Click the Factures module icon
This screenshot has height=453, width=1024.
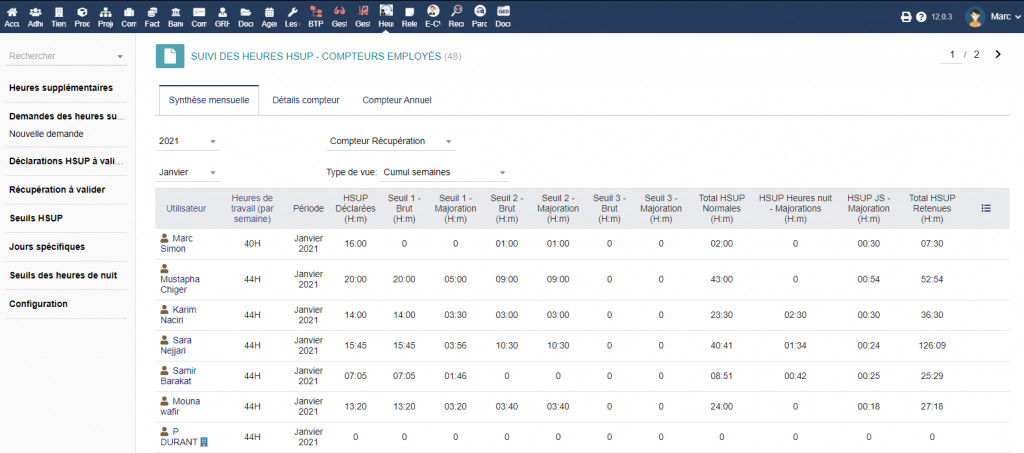coord(152,16)
